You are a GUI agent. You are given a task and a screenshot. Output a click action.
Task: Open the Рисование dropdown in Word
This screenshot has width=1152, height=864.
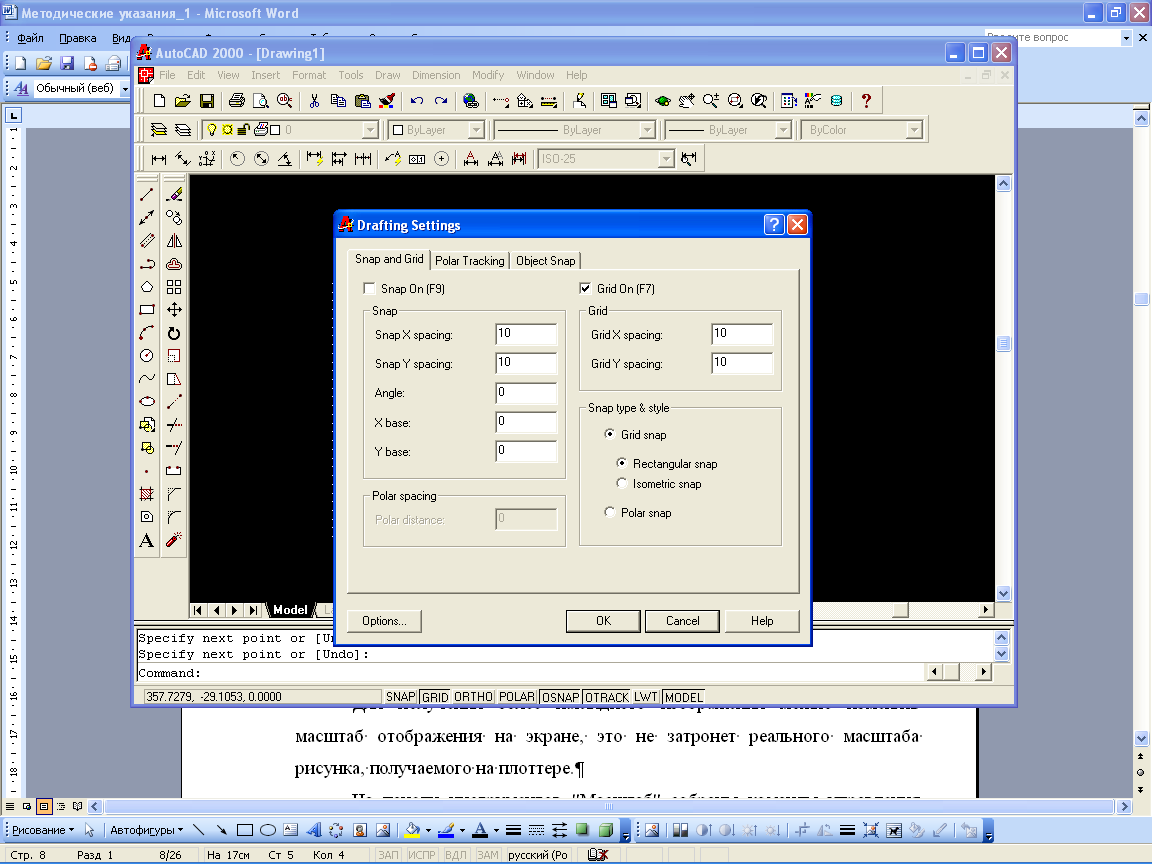point(43,830)
